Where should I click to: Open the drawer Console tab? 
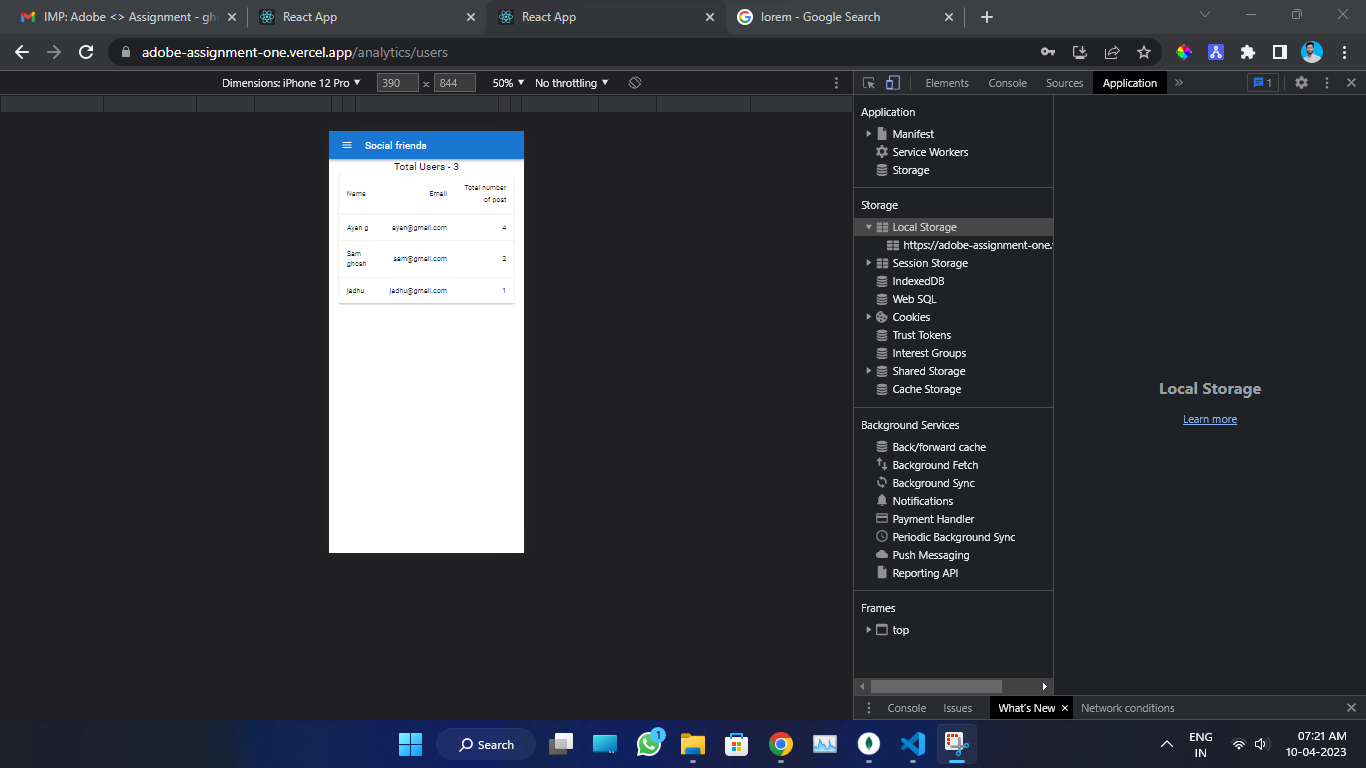coord(907,708)
